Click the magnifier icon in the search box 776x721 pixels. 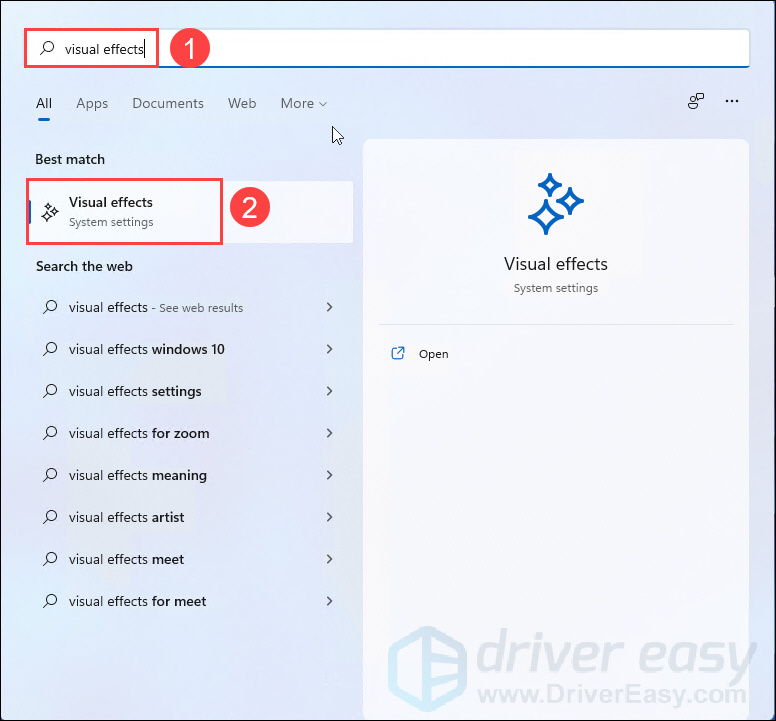click(47, 48)
